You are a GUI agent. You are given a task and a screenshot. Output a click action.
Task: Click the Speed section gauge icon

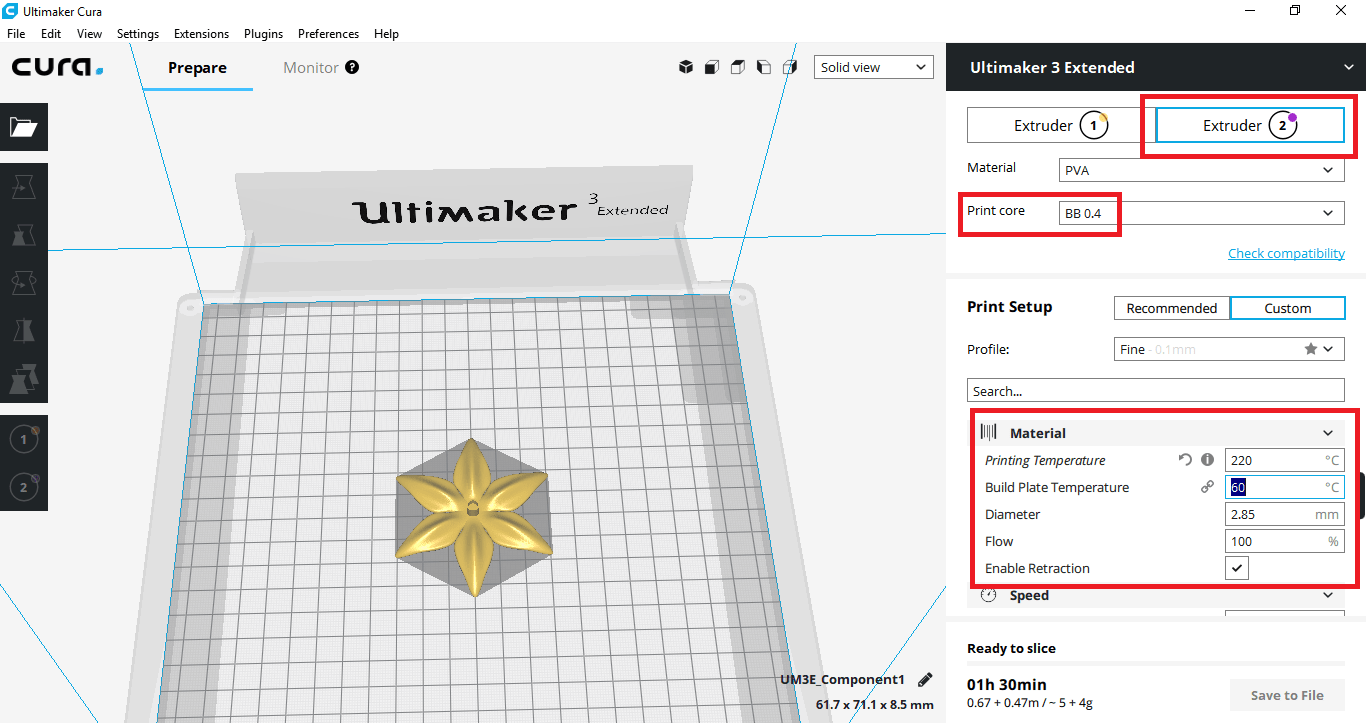988,595
